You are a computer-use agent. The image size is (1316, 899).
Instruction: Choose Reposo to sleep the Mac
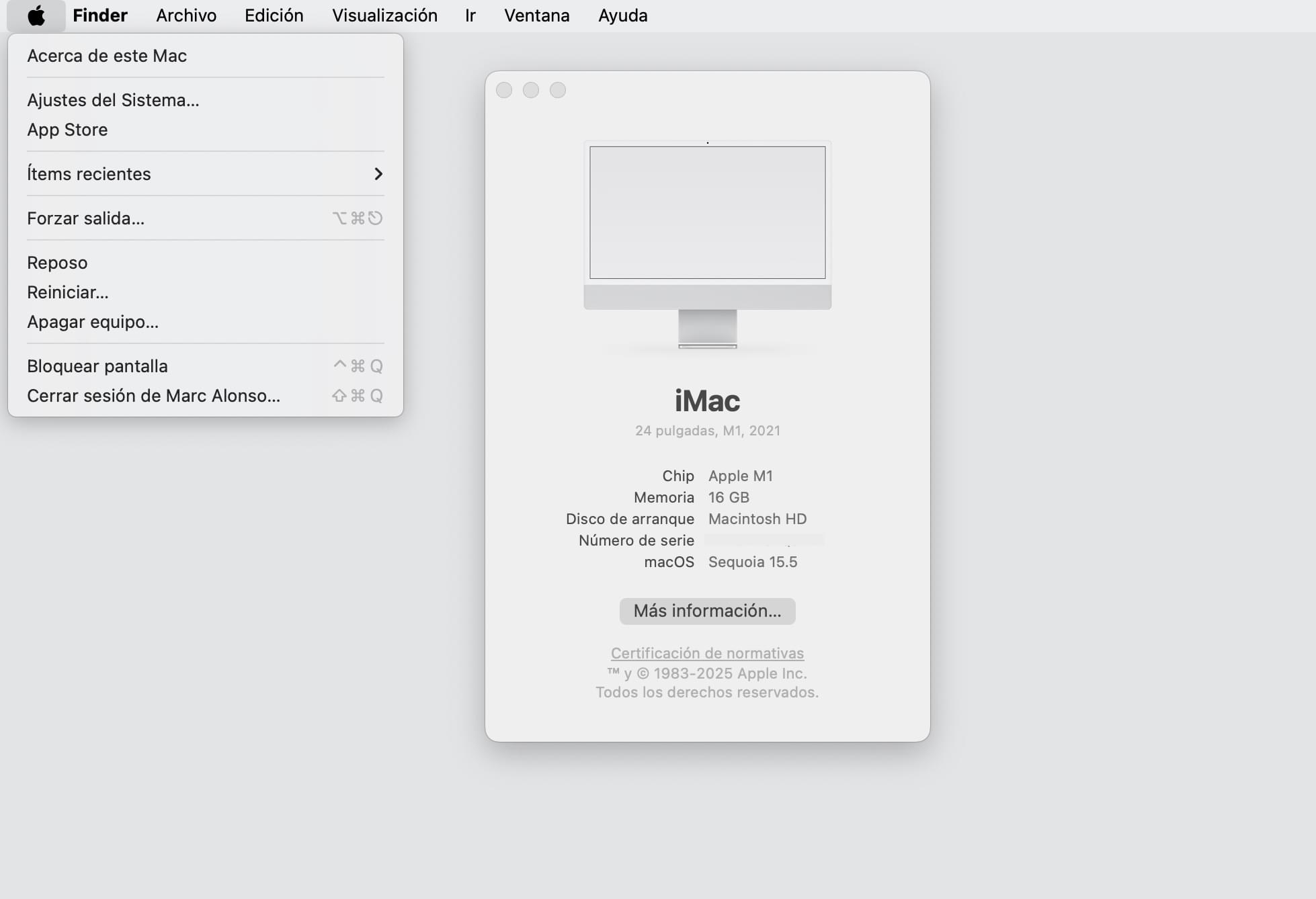206,263
